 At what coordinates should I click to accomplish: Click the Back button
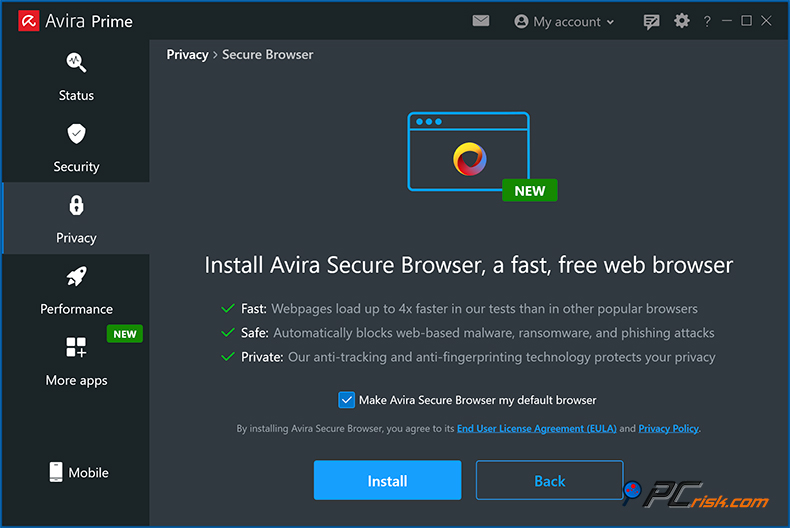[550, 480]
